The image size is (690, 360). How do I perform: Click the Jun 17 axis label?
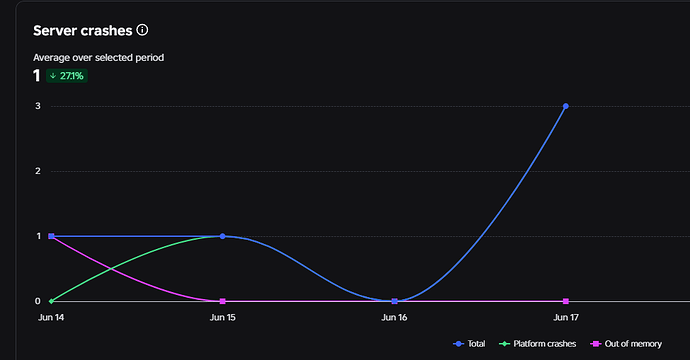(566, 317)
